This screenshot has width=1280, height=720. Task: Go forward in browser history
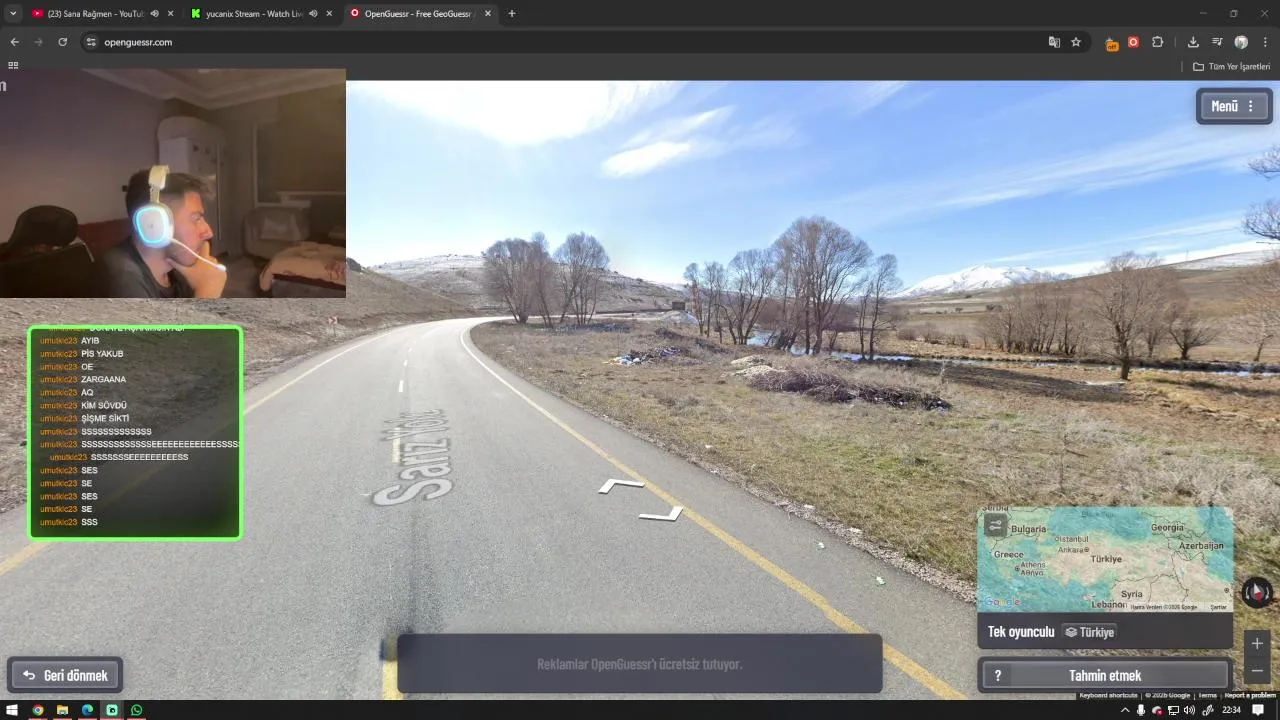(x=38, y=42)
